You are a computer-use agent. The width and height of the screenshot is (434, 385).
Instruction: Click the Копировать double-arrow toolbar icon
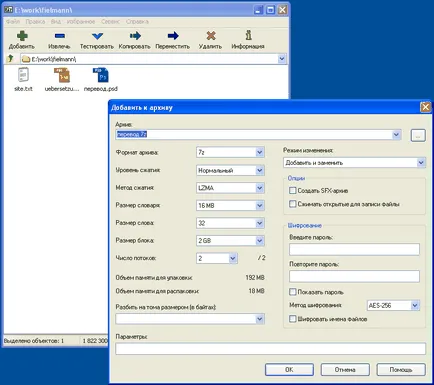pyautogui.click(x=135, y=36)
